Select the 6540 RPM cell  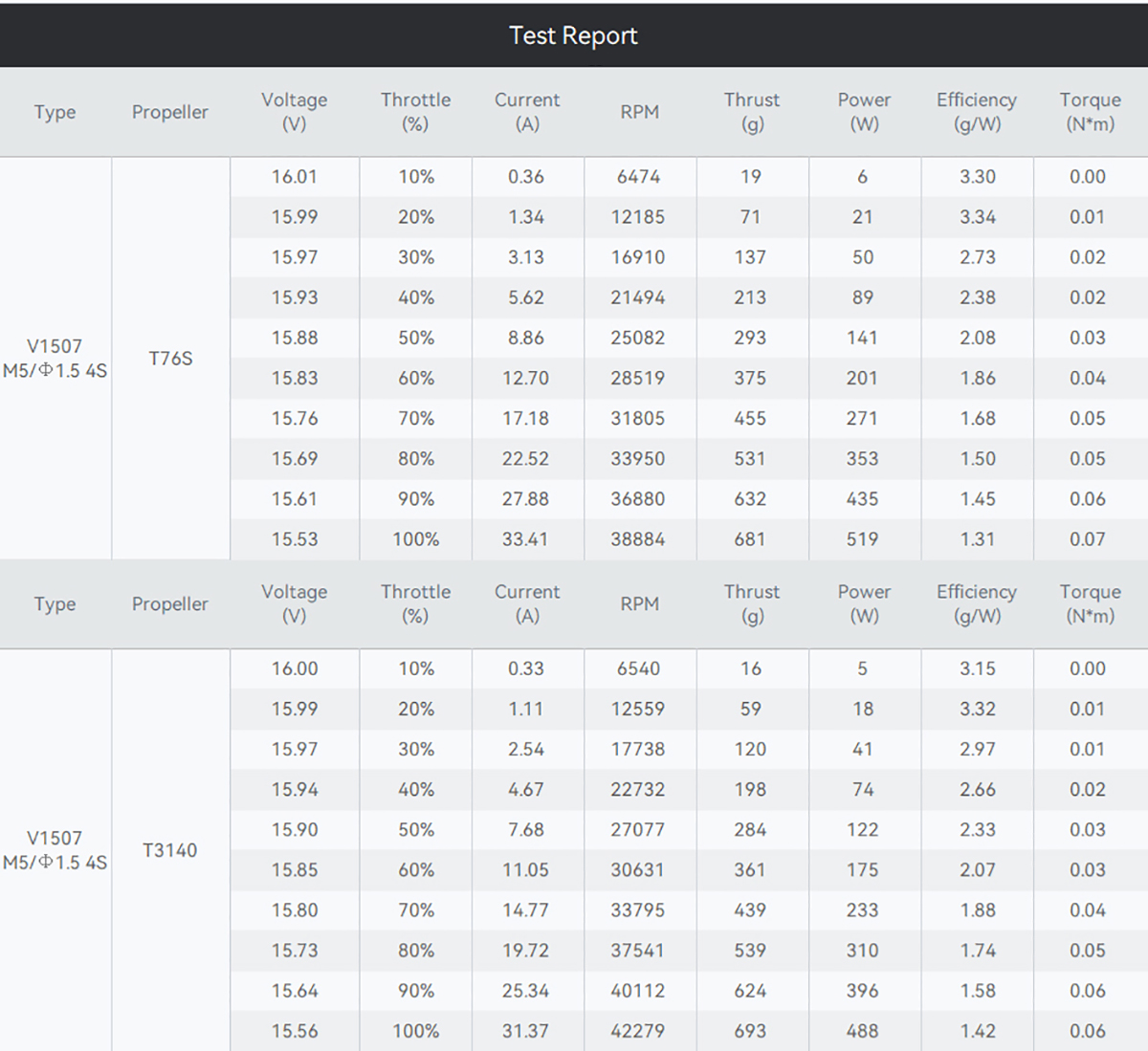(x=638, y=668)
